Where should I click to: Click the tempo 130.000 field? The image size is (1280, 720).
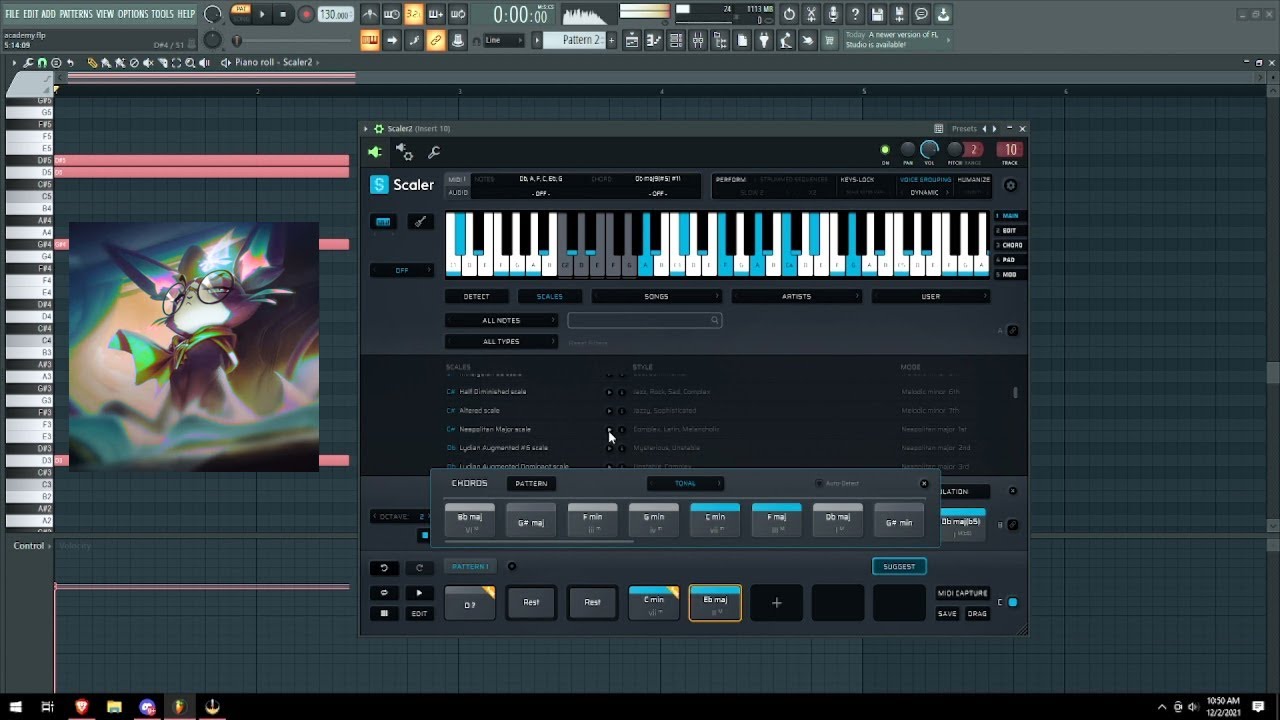click(x=335, y=15)
